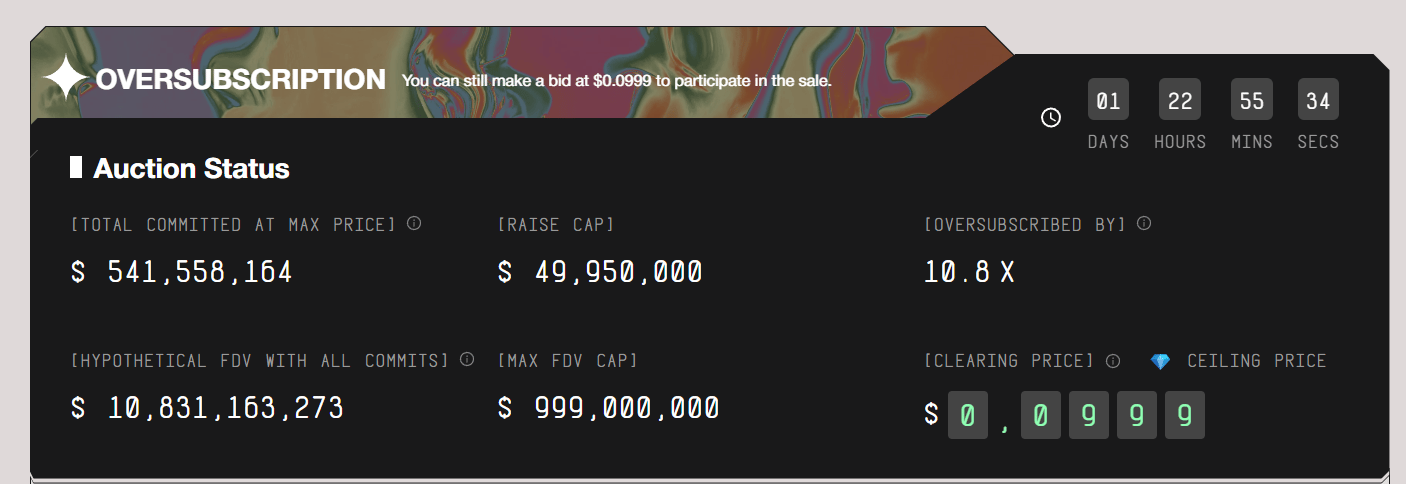Click the sparkle star icon beside OVERSUBSCRIPTION
Screen dimensions: 1406x484
tap(66, 78)
